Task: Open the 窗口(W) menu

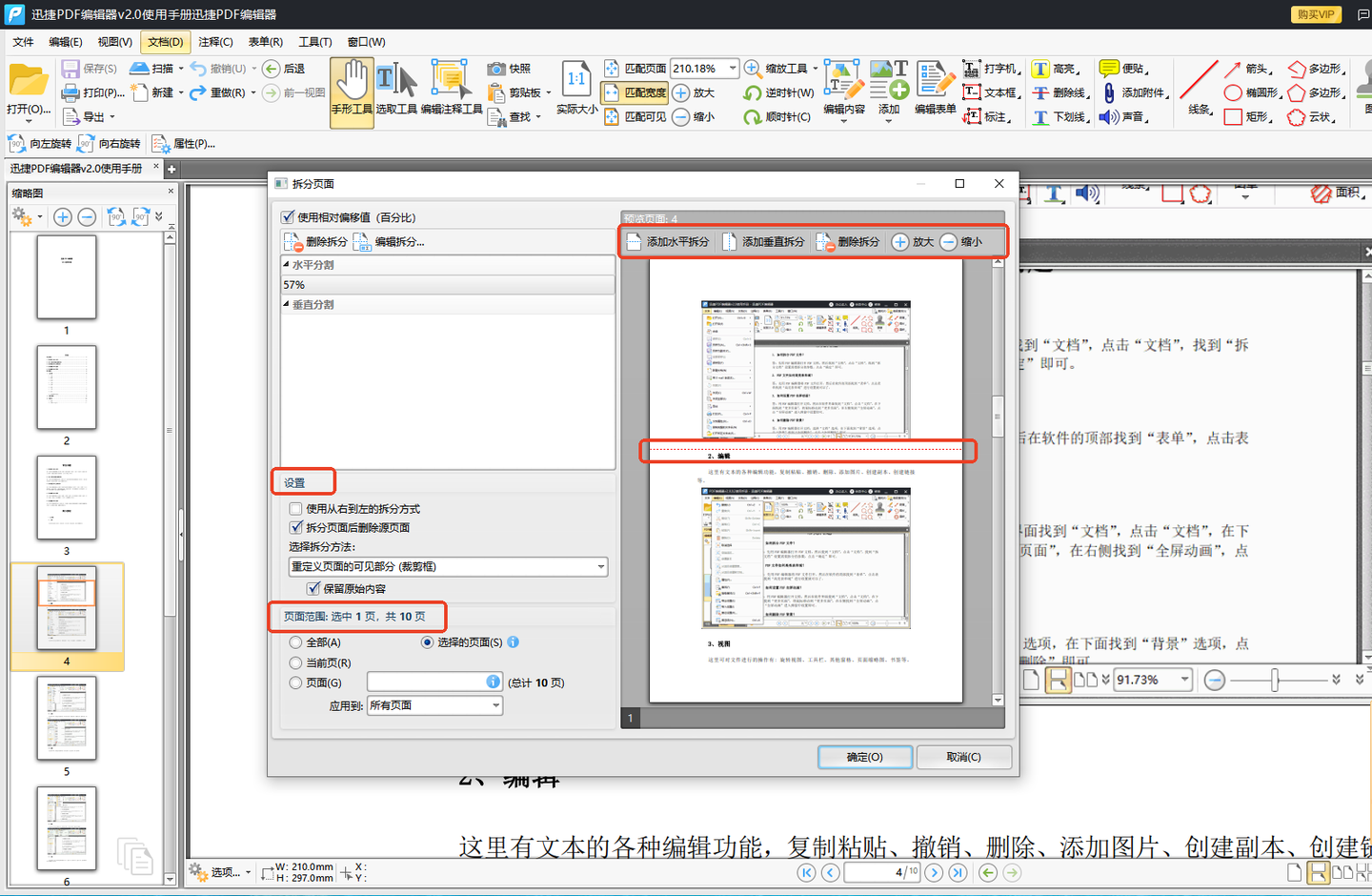Action: click(366, 42)
